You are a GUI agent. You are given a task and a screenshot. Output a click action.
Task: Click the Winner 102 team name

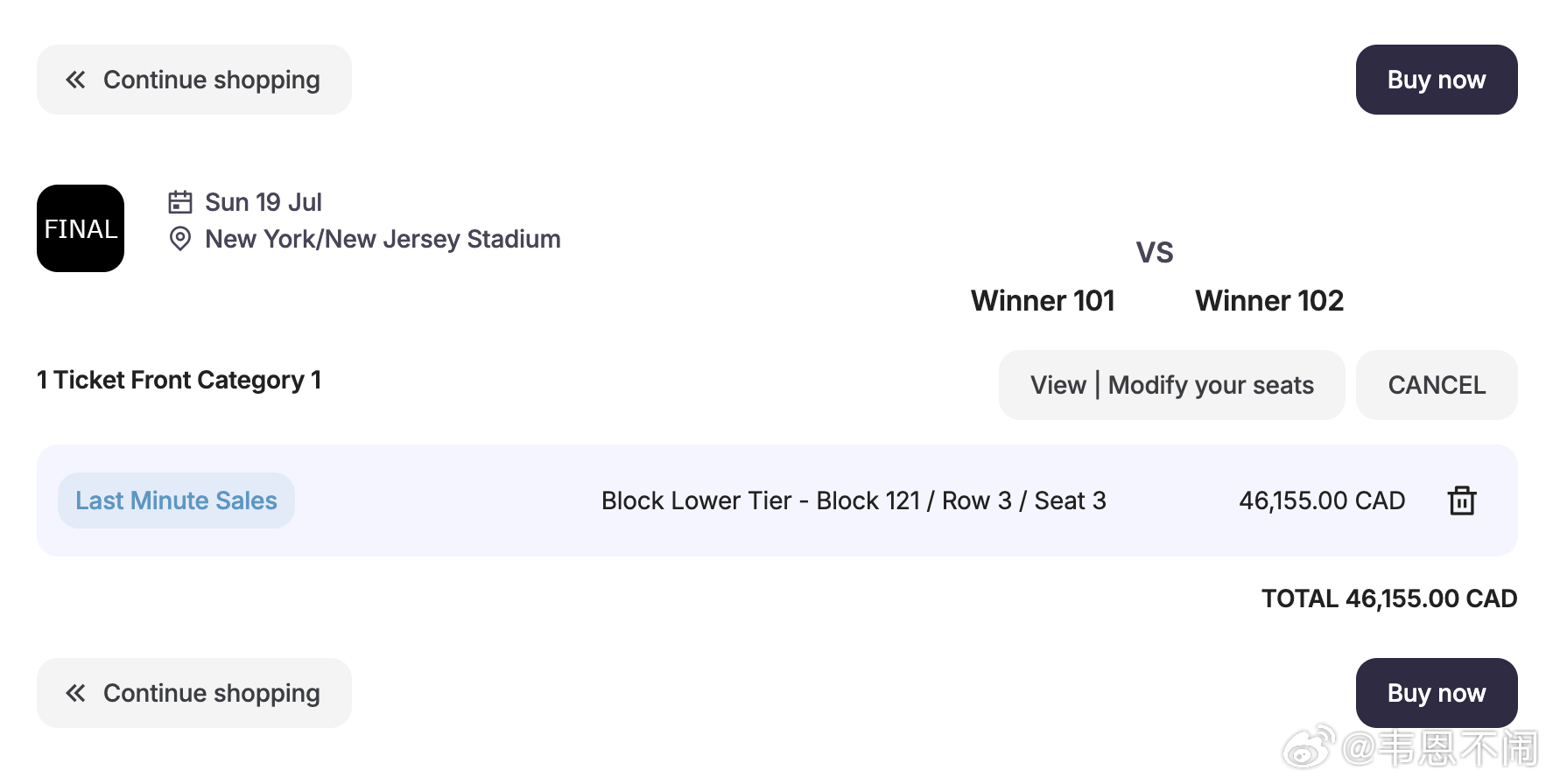point(1269,301)
